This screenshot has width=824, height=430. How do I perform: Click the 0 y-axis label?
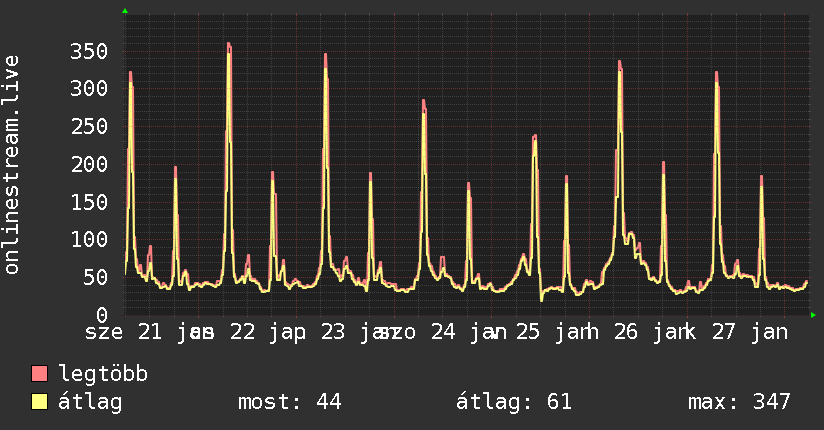[x=101, y=315]
